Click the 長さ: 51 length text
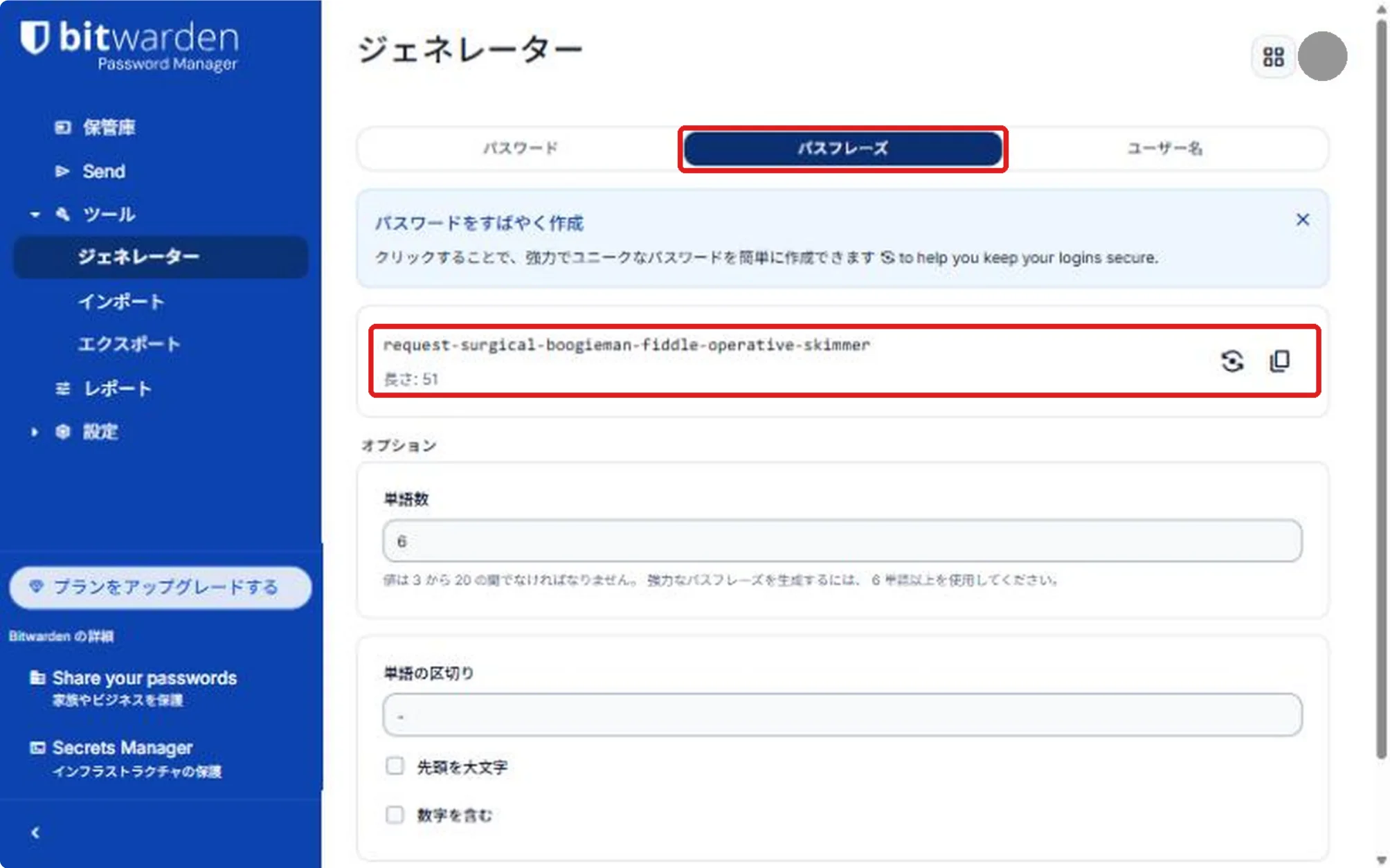The height and width of the screenshot is (868, 1390). click(x=411, y=379)
